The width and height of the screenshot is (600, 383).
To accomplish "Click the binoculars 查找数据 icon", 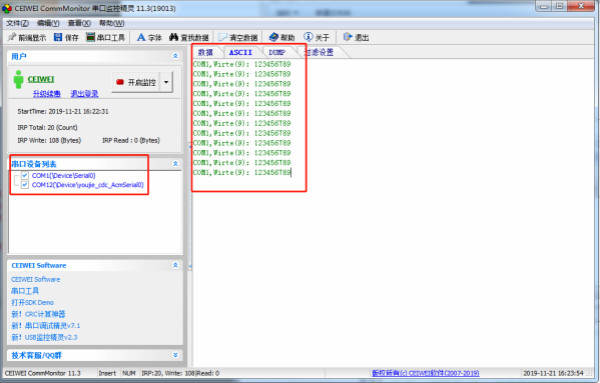I will point(174,37).
